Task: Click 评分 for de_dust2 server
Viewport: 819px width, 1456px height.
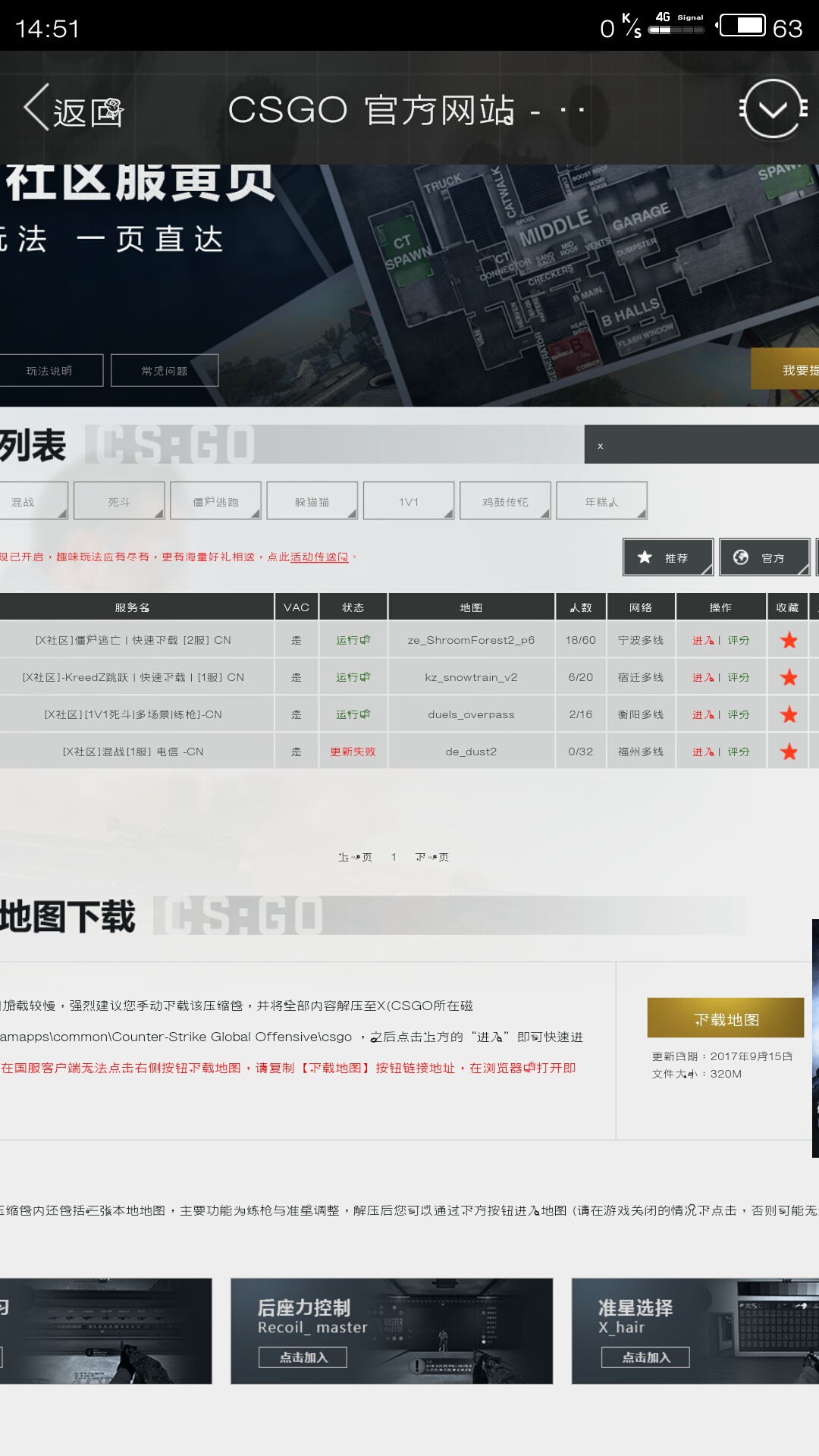Action: 739,752
